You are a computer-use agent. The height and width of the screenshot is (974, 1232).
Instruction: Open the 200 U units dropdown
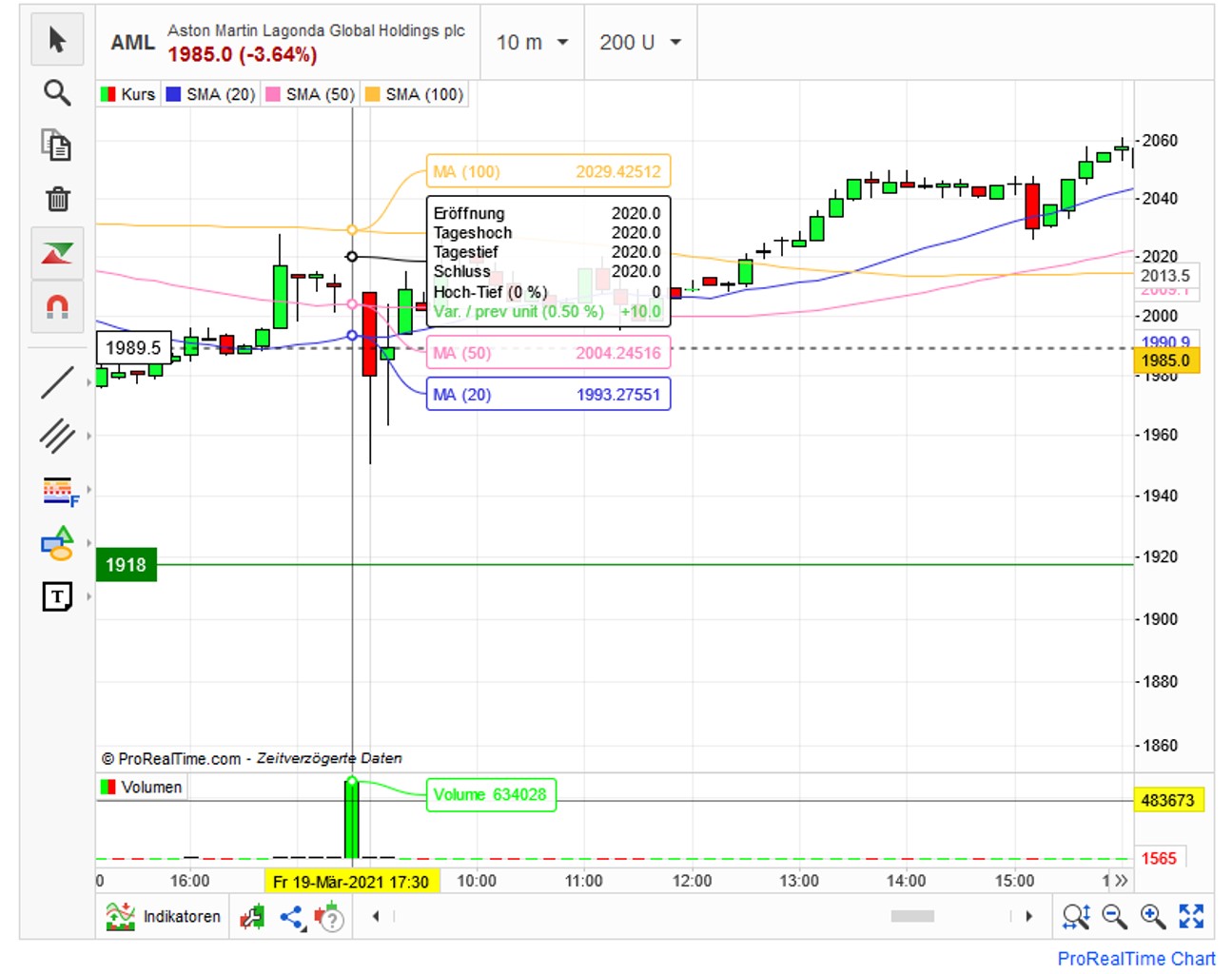[x=640, y=43]
